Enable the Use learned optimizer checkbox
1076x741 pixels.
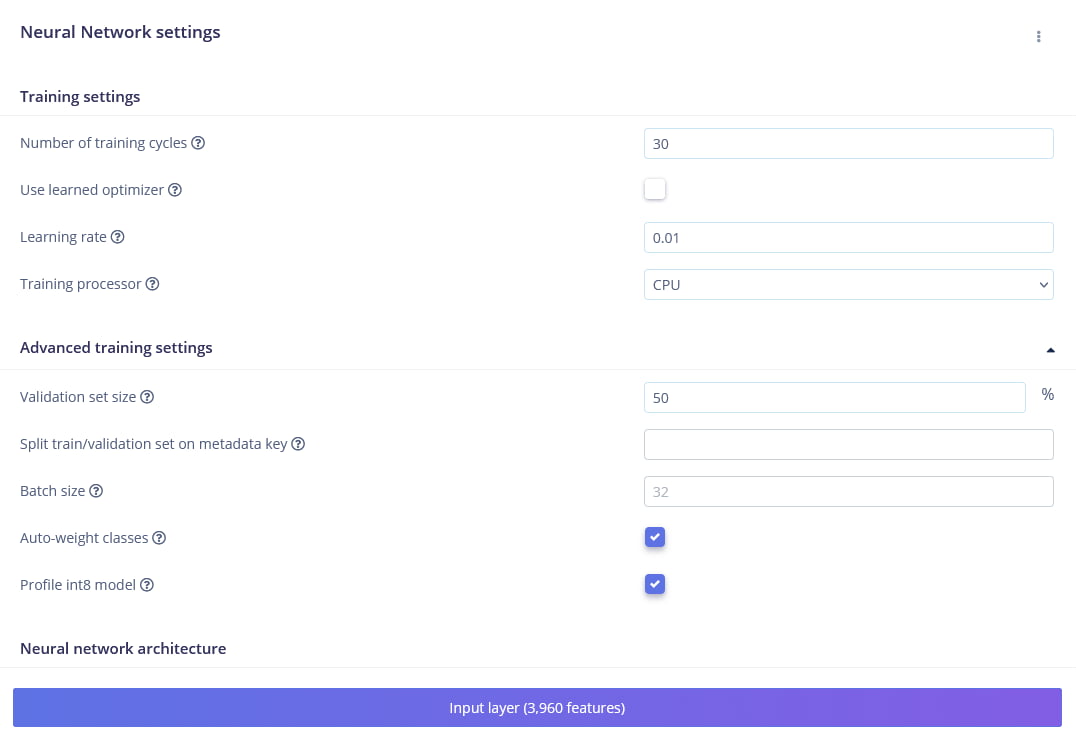655,189
